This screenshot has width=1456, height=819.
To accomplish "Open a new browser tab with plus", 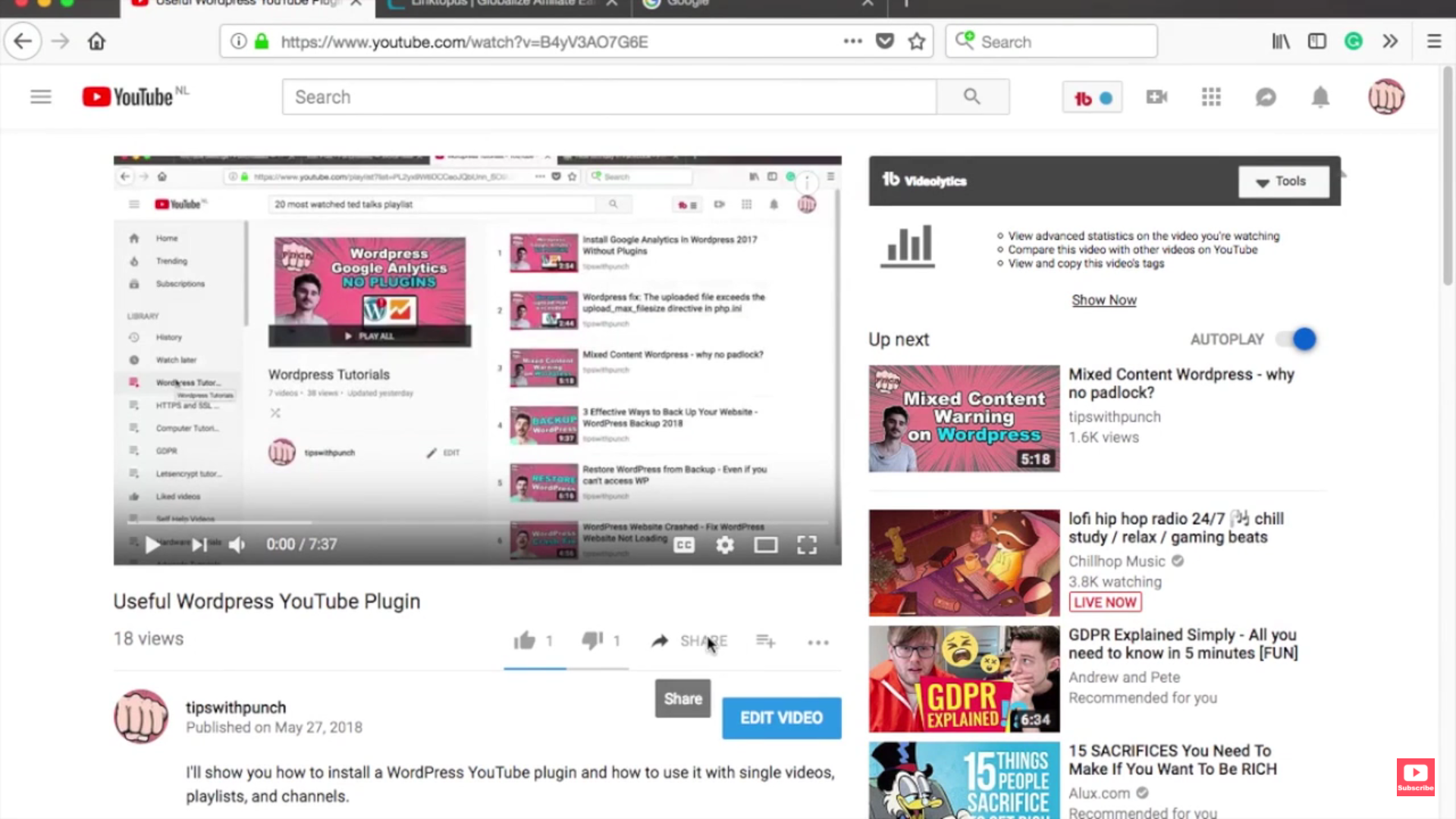I will (905, 4).
